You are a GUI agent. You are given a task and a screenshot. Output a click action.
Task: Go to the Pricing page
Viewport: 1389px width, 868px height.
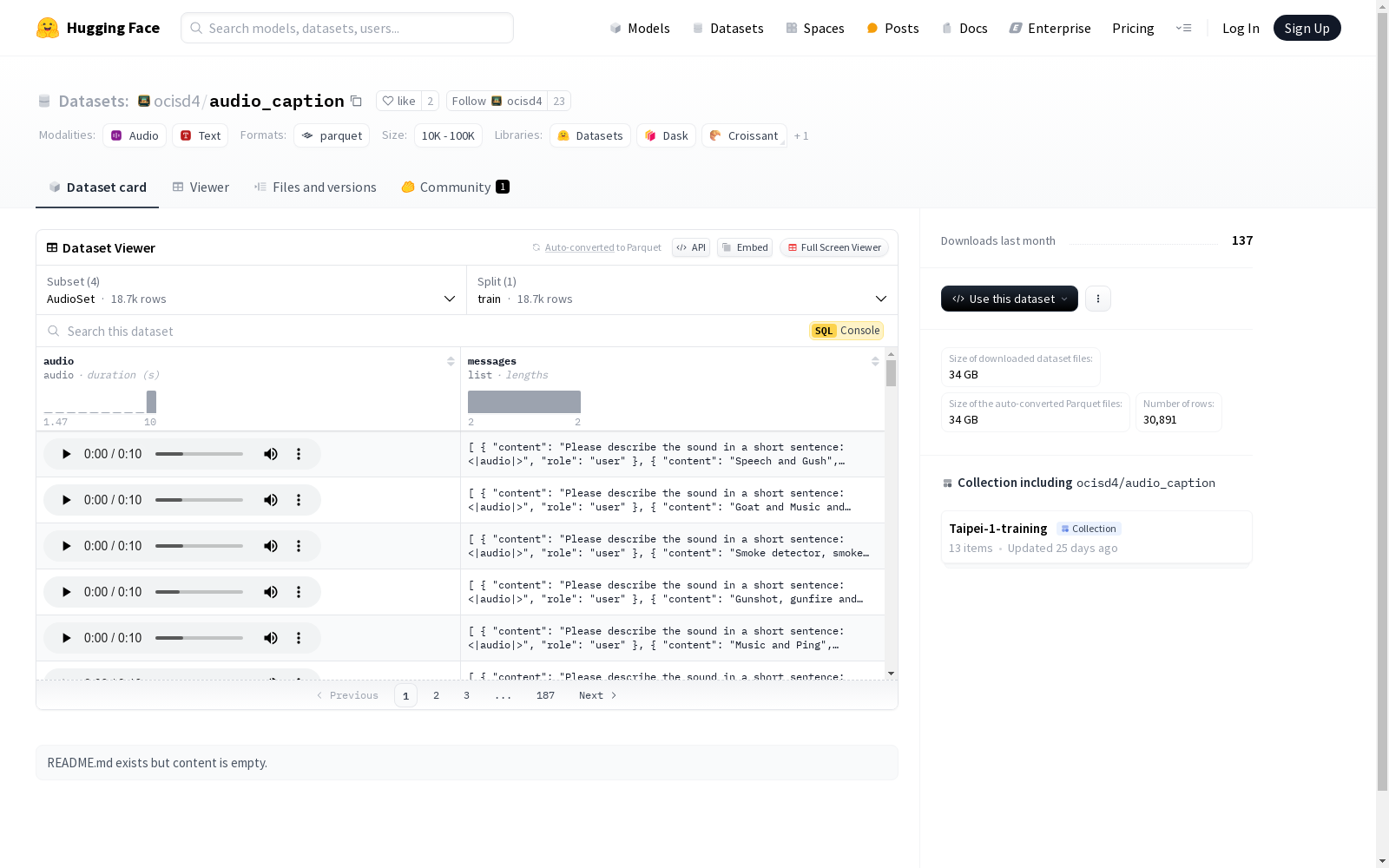1133,28
